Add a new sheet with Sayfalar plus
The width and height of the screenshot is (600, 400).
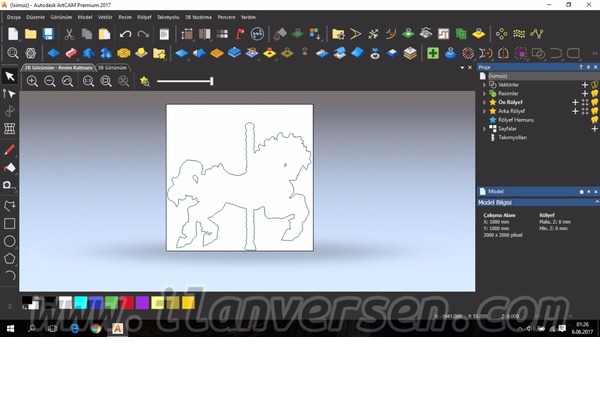coord(594,129)
